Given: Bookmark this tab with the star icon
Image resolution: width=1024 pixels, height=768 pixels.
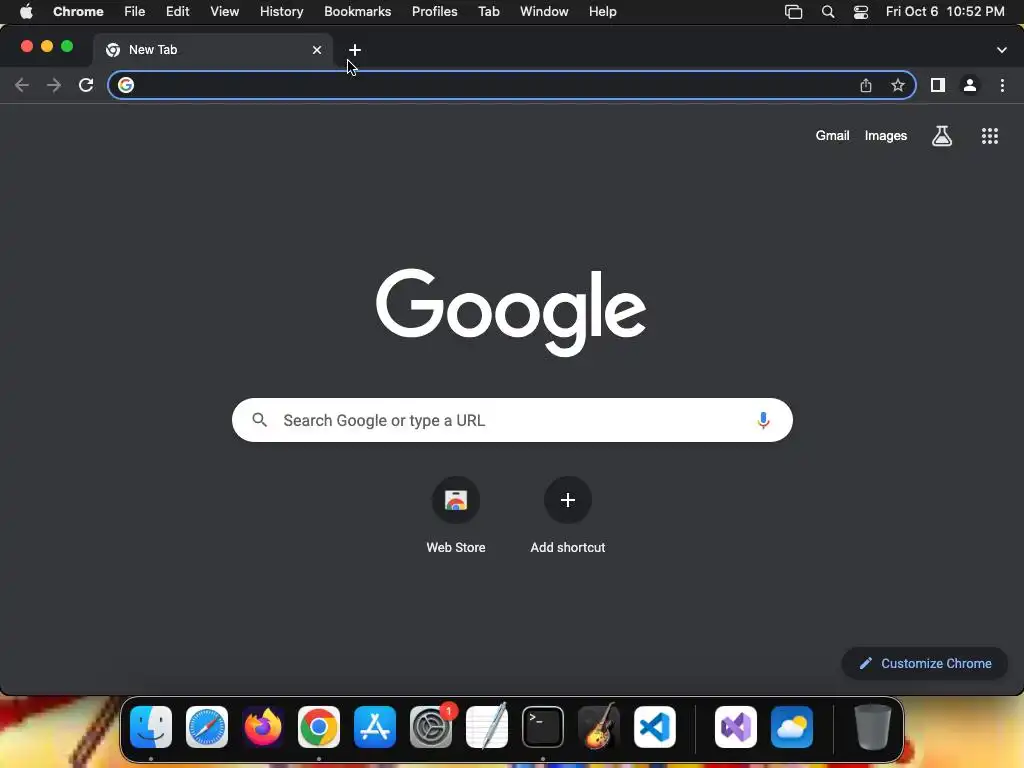Looking at the screenshot, I should click(898, 85).
